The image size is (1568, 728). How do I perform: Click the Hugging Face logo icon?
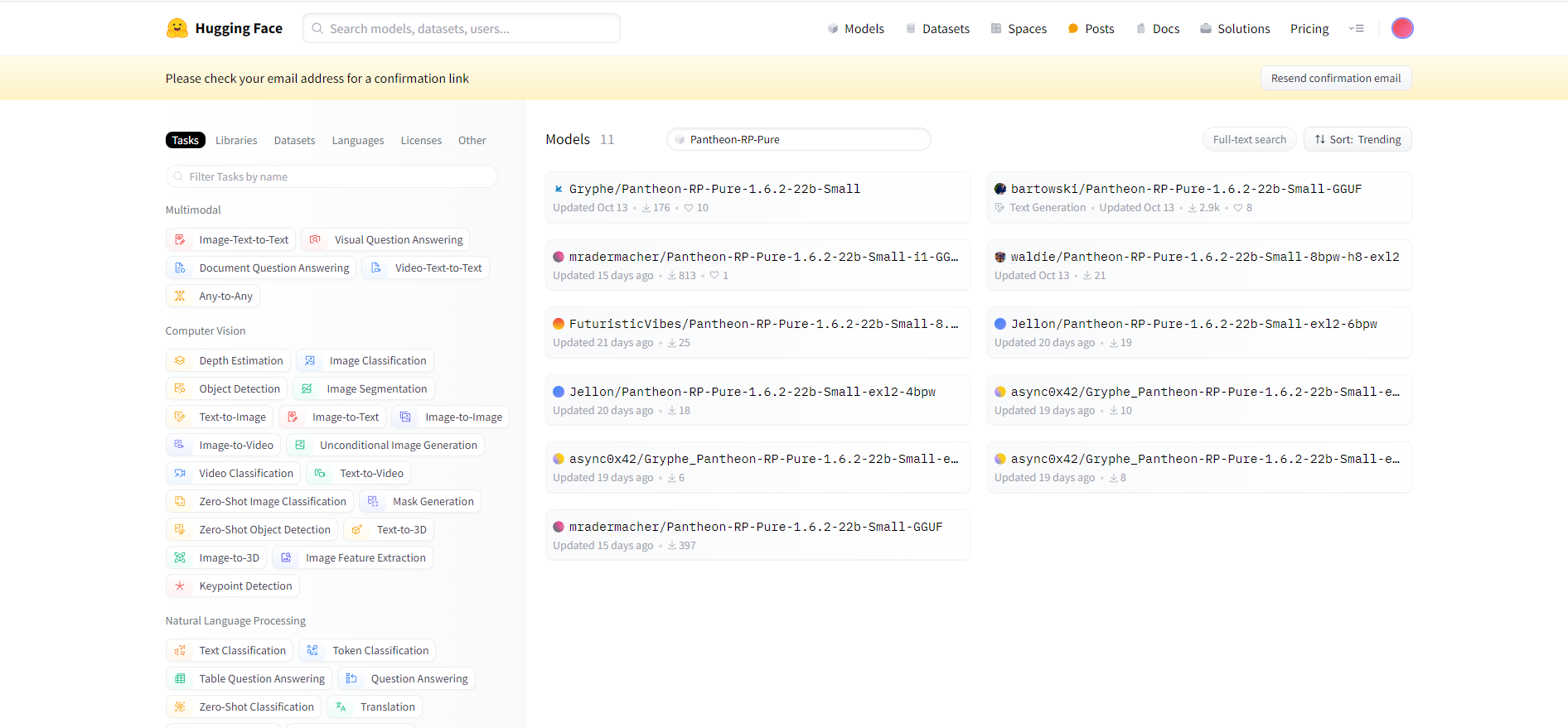177,28
